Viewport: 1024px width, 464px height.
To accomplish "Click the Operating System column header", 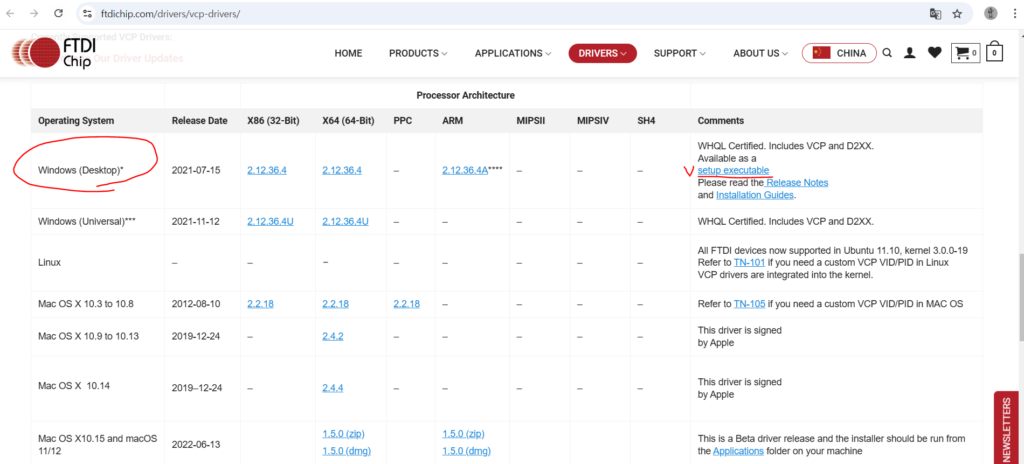I will coord(76,121).
